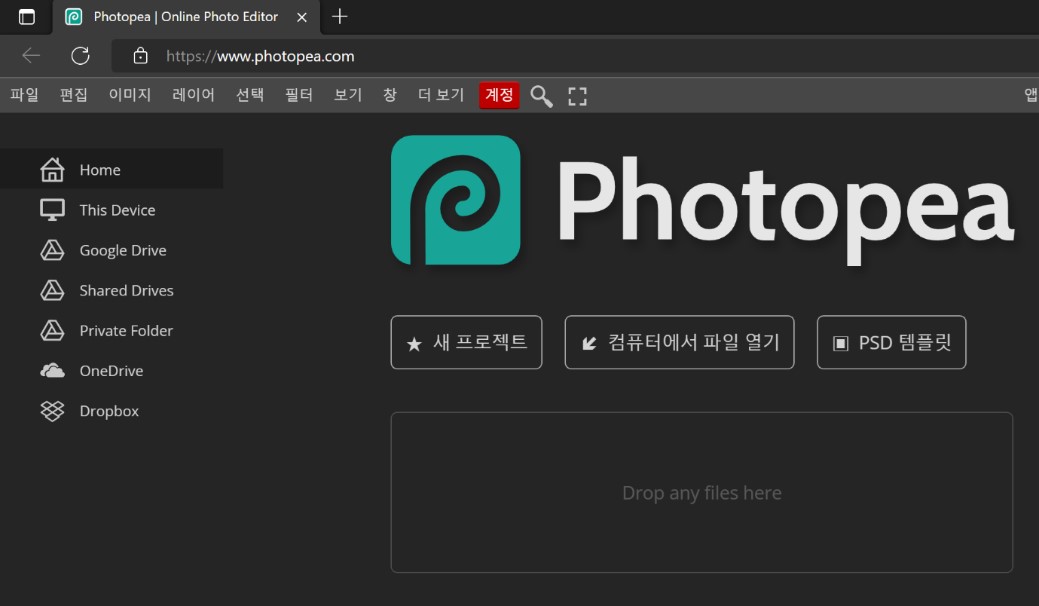Click the Dropbox box icon
1039x606 pixels.
pos(52,411)
